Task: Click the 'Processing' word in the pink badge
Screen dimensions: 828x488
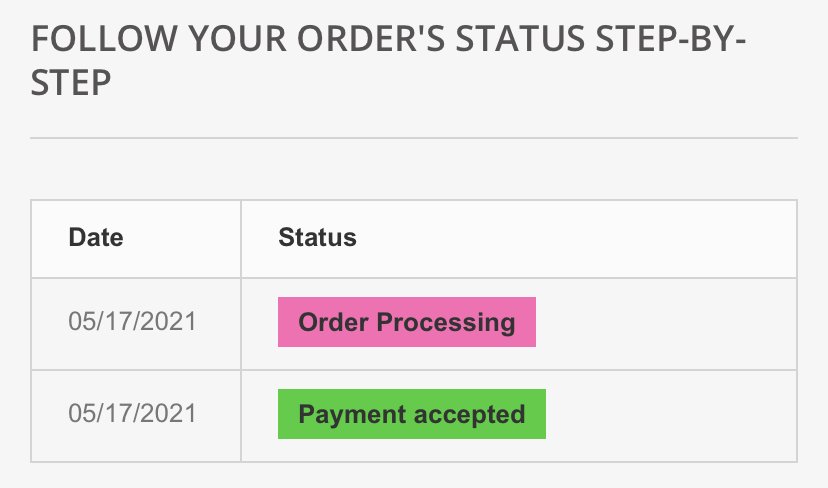Action: point(446,323)
